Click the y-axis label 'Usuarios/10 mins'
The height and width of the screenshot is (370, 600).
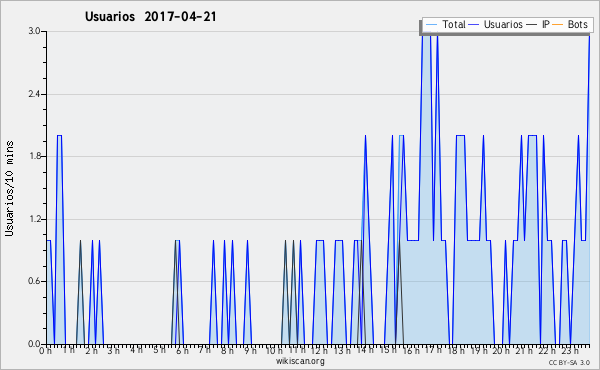(9, 188)
